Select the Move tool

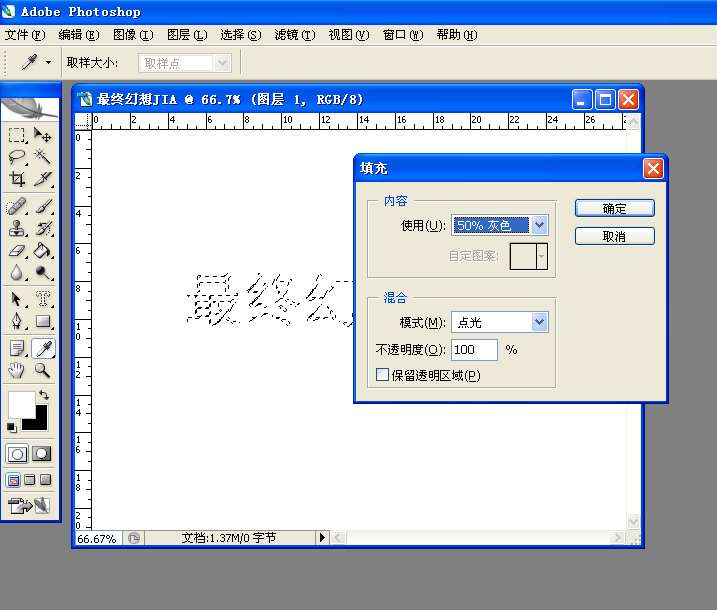pyautogui.click(x=43, y=135)
